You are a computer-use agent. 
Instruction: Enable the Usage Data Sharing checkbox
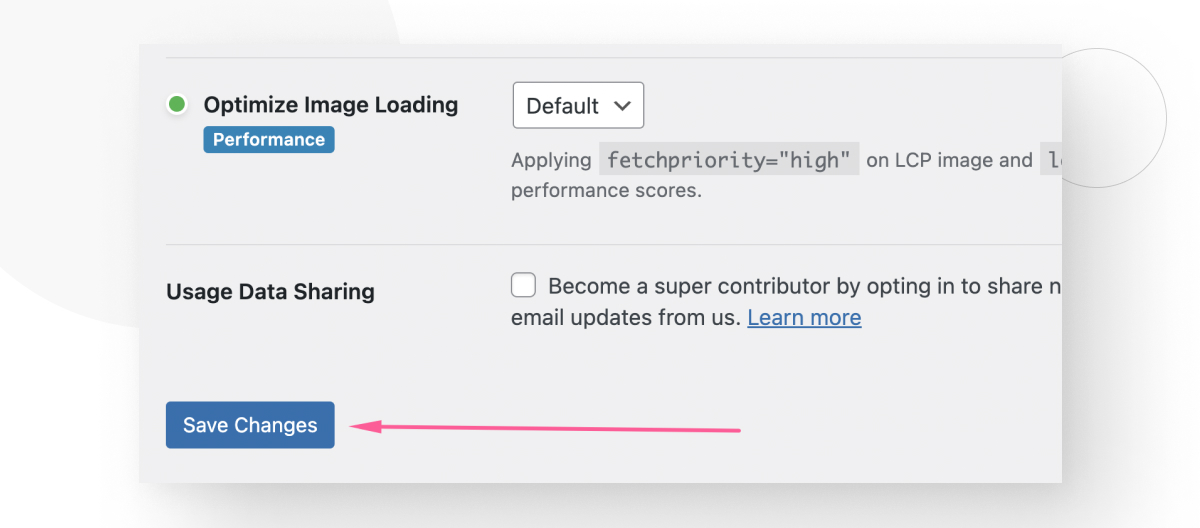click(x=523, y=286)
